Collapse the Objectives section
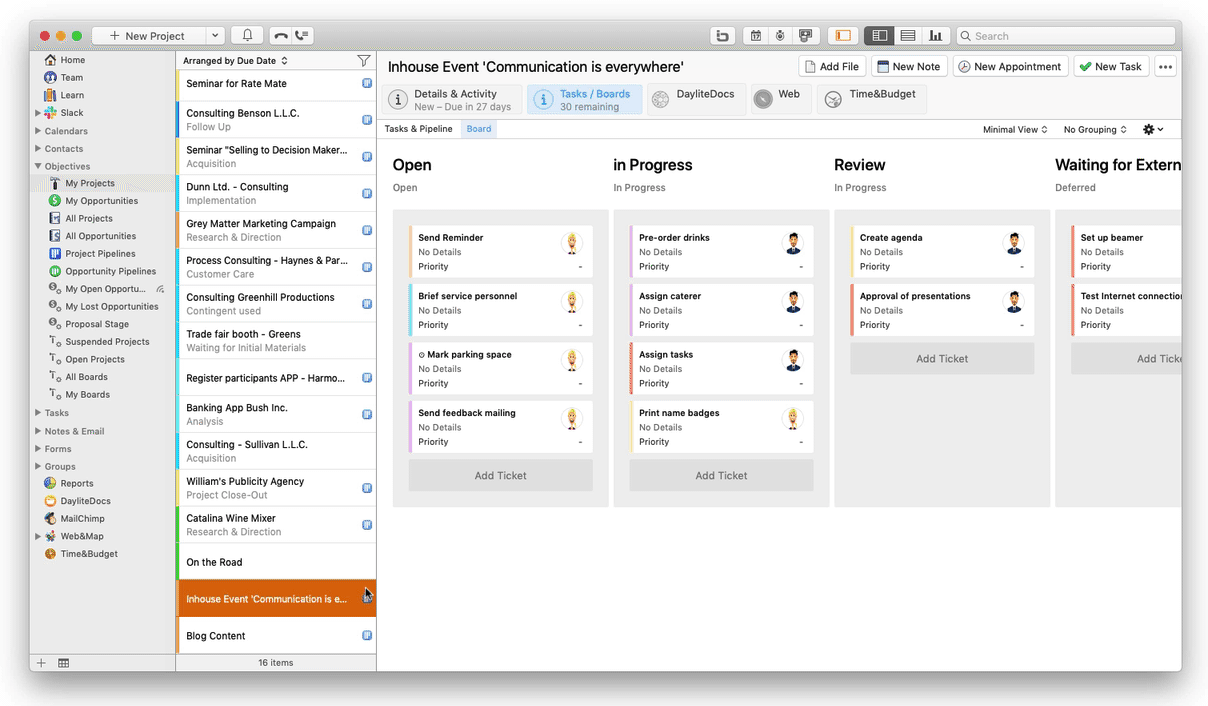 tap(38, 166)
